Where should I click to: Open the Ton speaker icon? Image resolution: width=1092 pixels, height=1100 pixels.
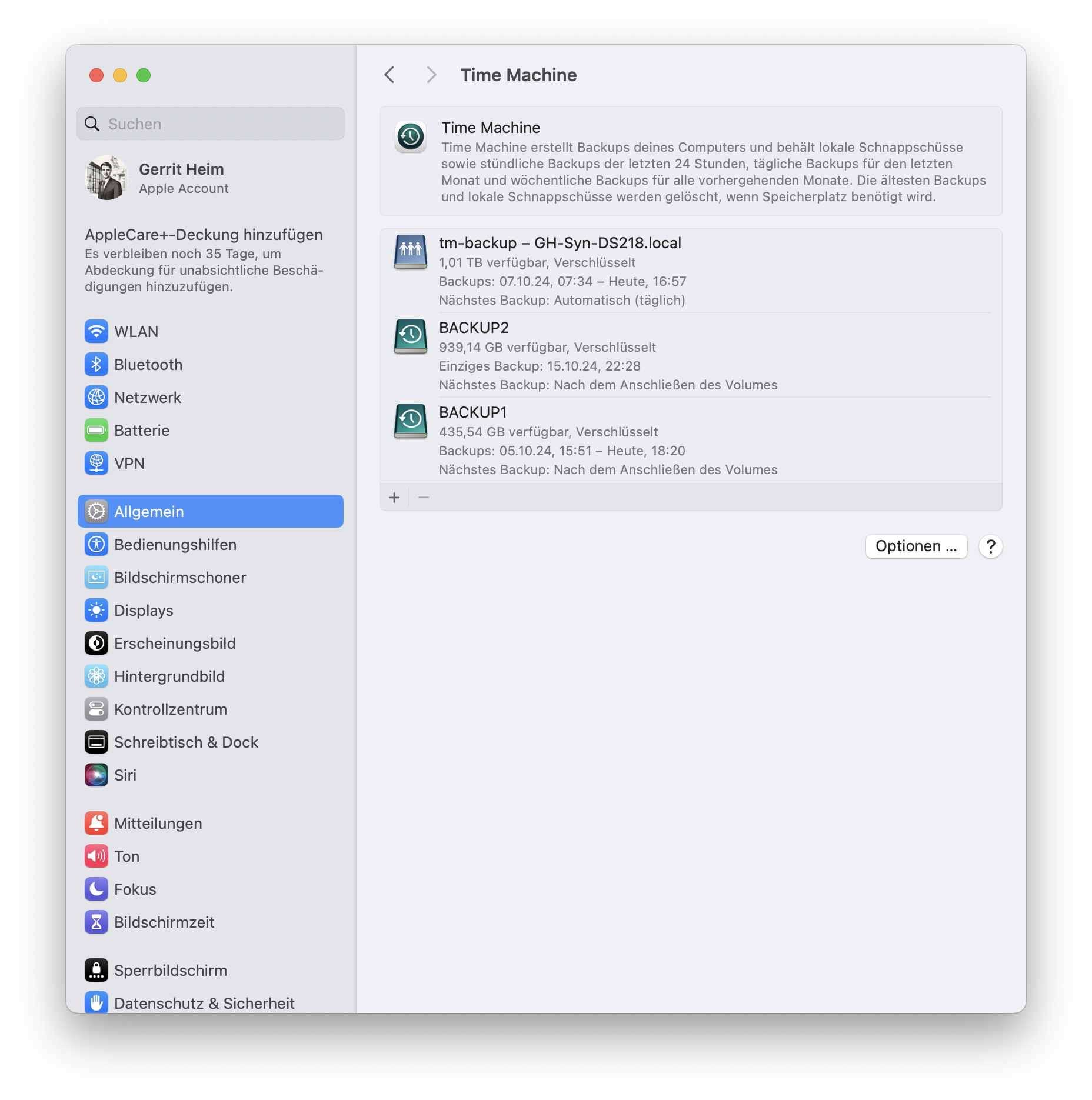(x=96, y=856)
